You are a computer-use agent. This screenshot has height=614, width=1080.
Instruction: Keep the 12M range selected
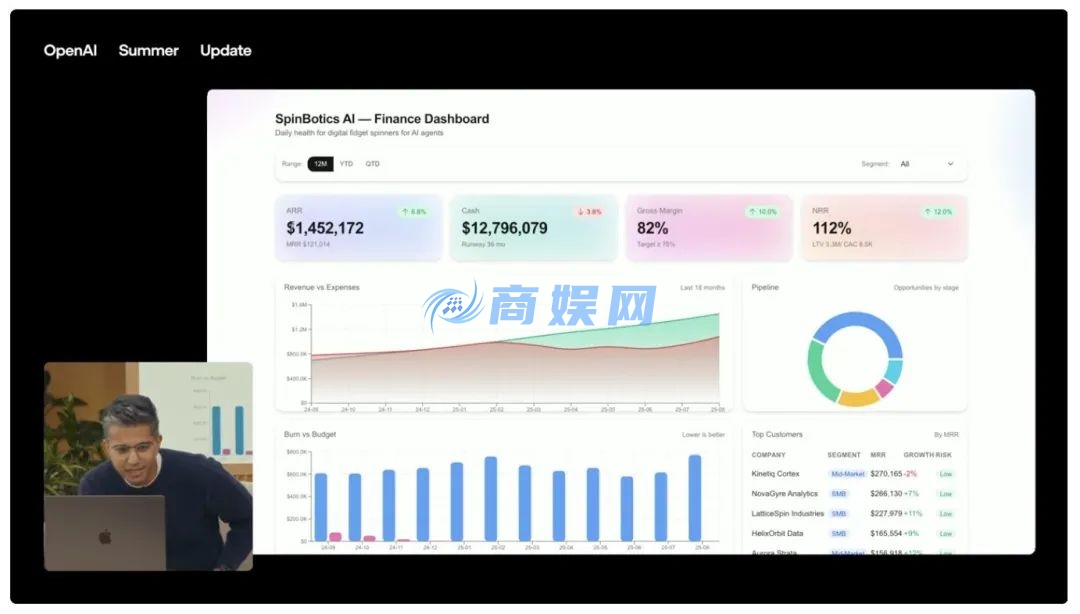[x=321, y=163]
